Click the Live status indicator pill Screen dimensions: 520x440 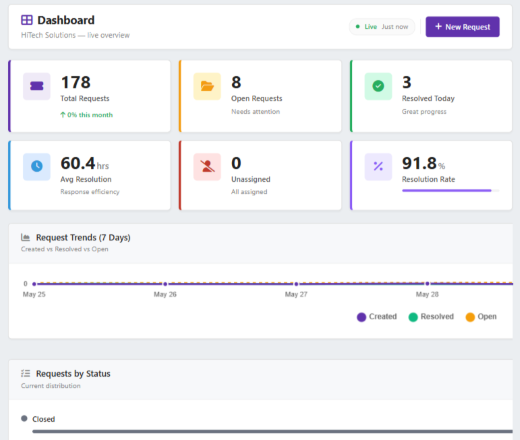point(382,27)
